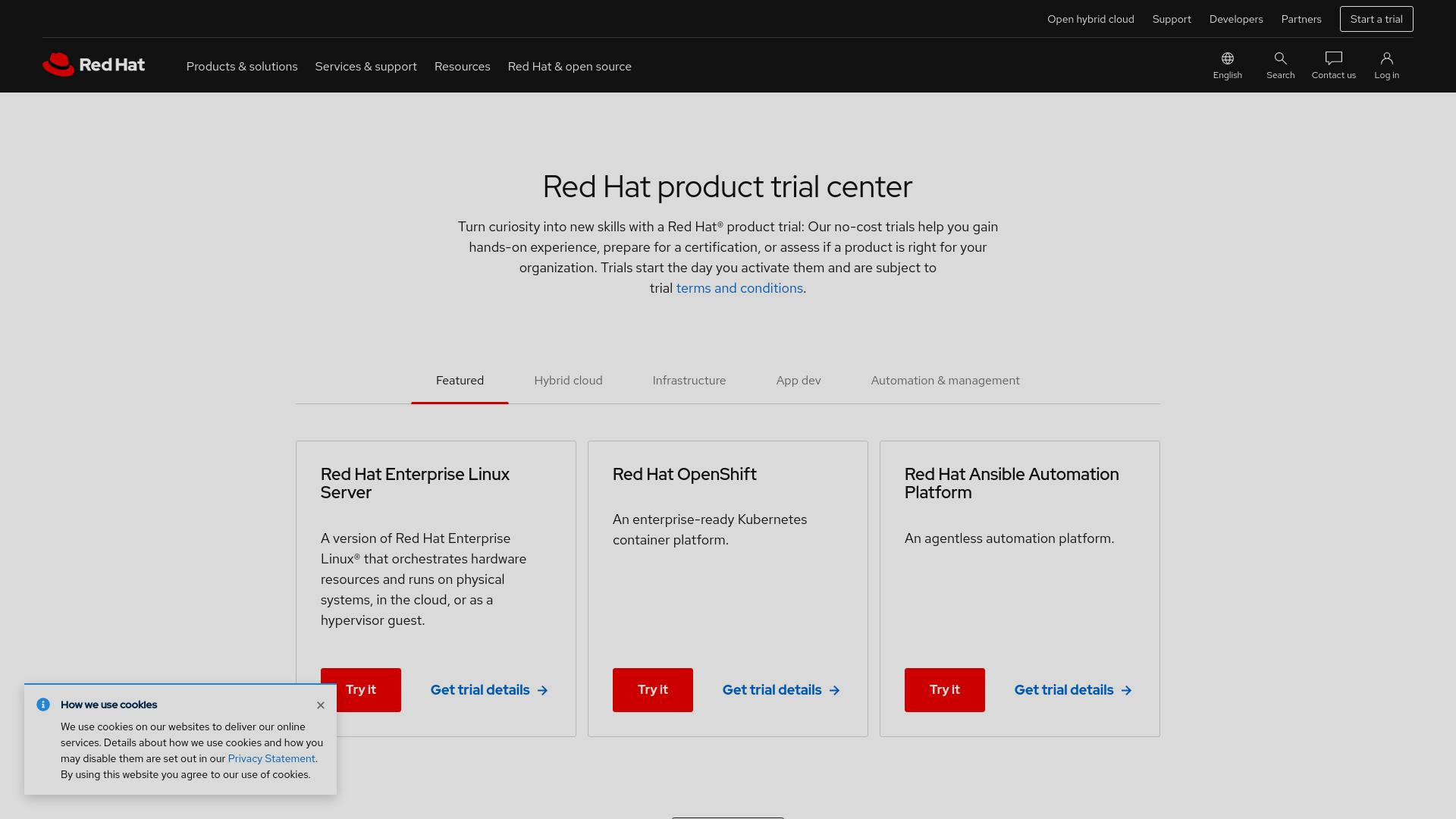Click the cookie notice info icon
This screenshot has width=1456, height=819.
pyautogui.click(x=43, y=704)
